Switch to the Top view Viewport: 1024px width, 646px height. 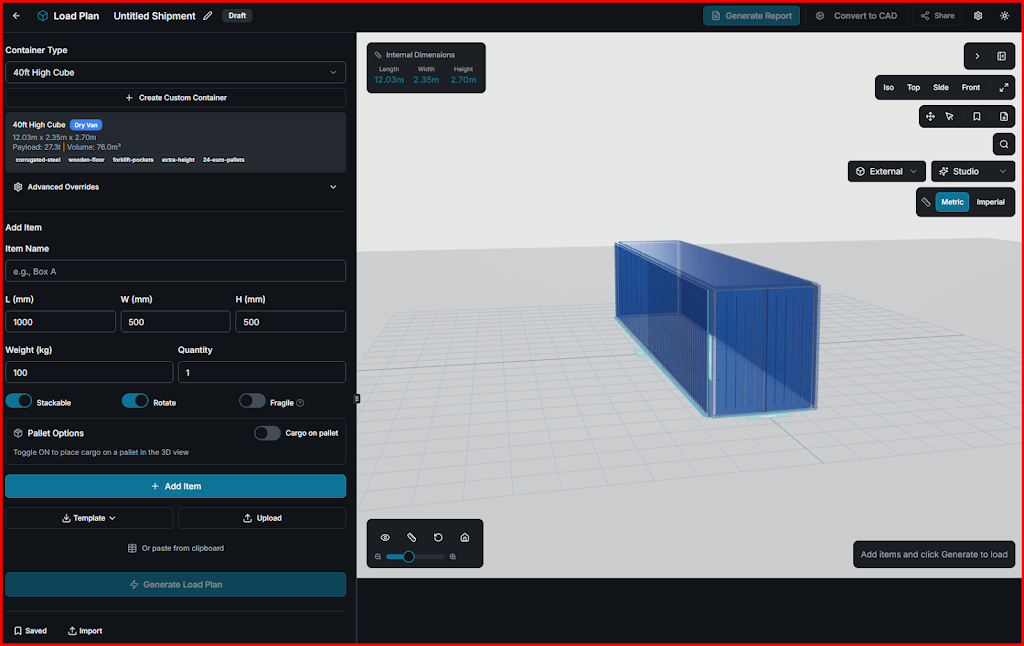click(x=913, y=87)
